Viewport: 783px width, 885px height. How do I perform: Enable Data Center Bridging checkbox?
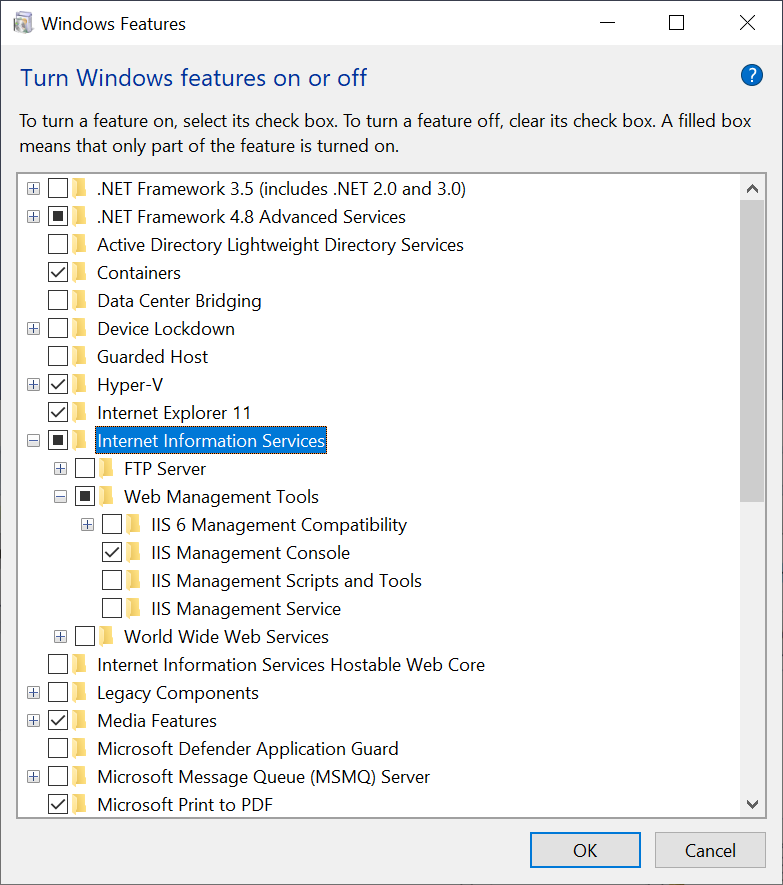point(58,301)
